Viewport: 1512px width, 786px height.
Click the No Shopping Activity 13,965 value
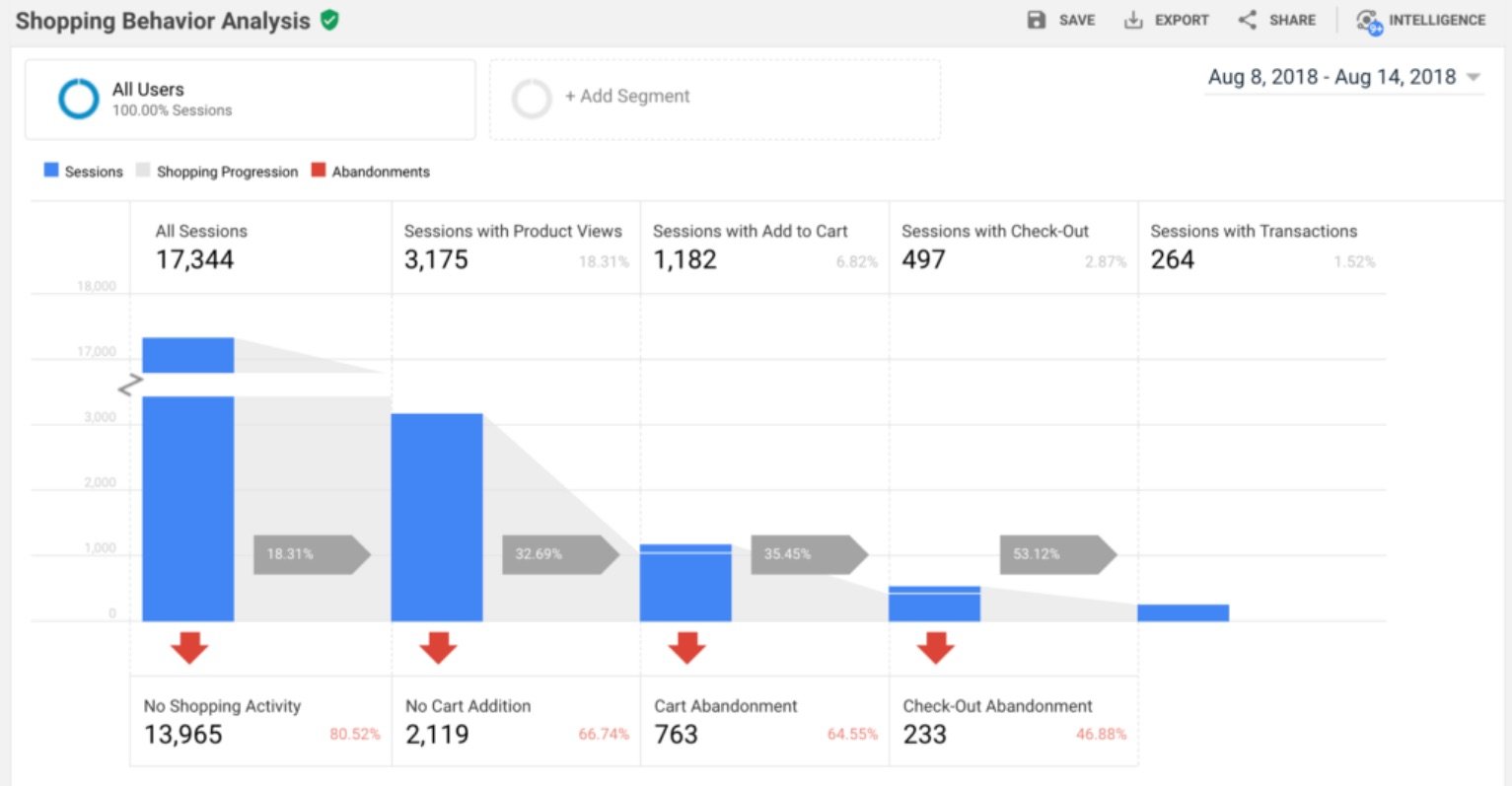(181, 734)
